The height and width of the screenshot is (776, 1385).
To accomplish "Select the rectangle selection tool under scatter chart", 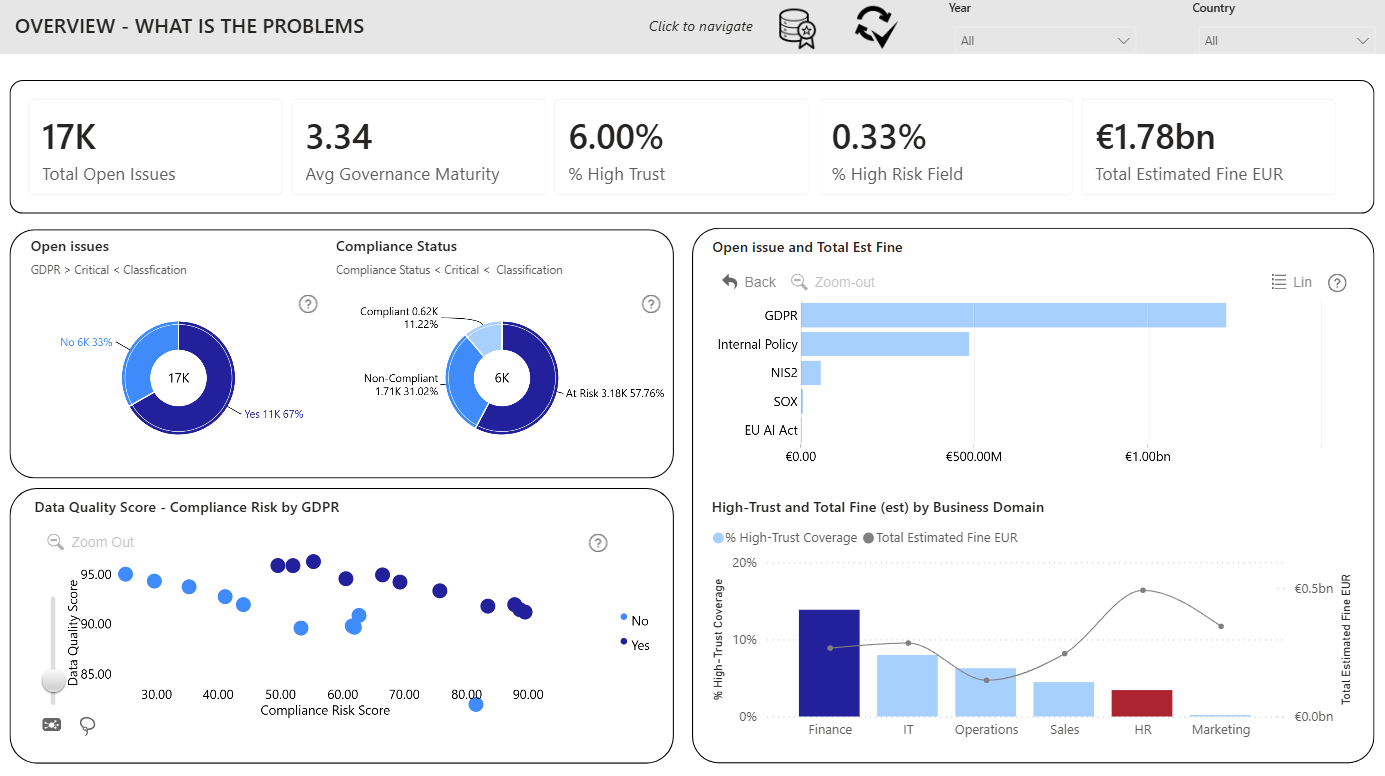I will coord(52,724).
